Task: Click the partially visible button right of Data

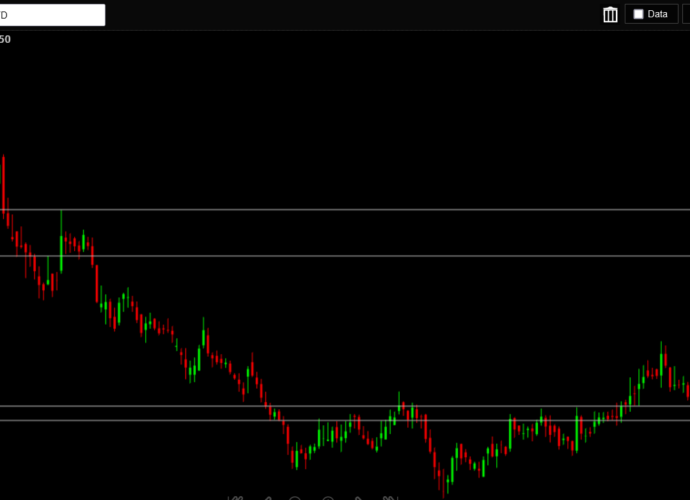Action: click(686, 14)
